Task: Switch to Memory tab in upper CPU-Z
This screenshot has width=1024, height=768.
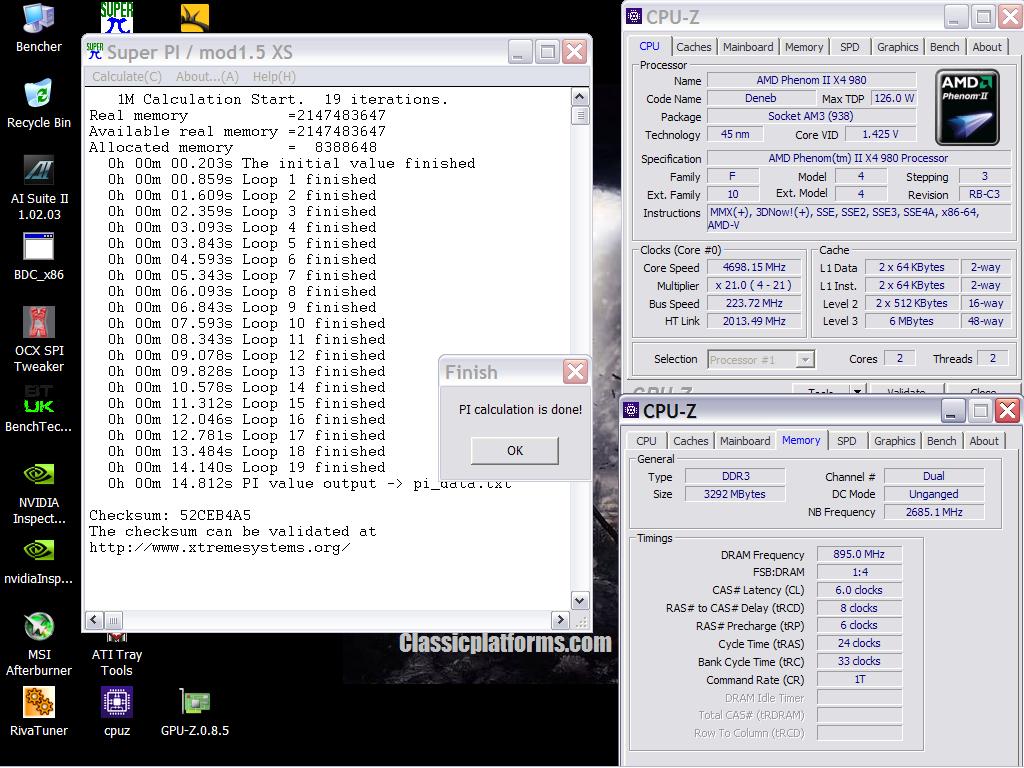Action: 804,47
